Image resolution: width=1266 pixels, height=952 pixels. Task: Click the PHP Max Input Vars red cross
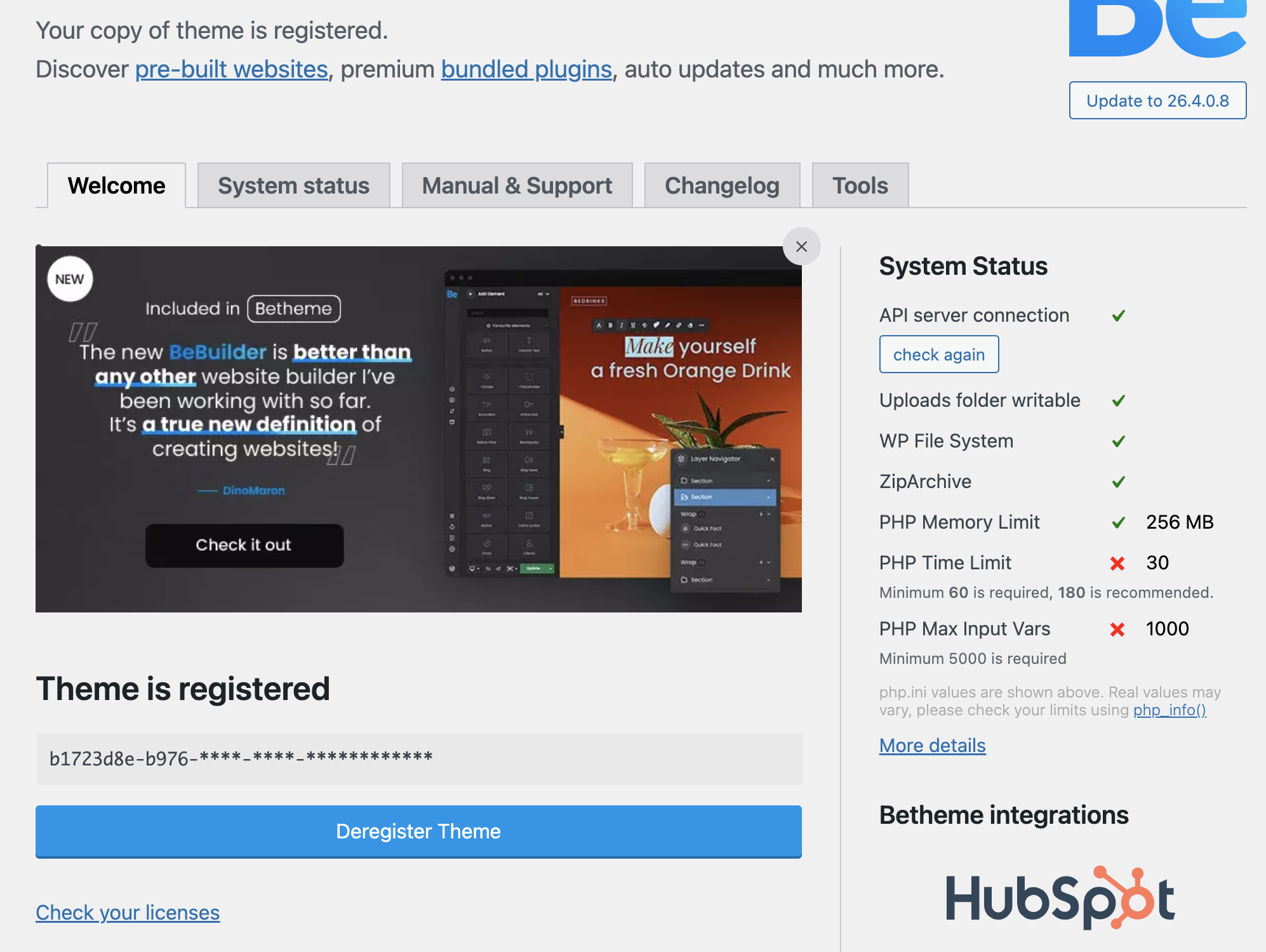tap(1117, 629)
